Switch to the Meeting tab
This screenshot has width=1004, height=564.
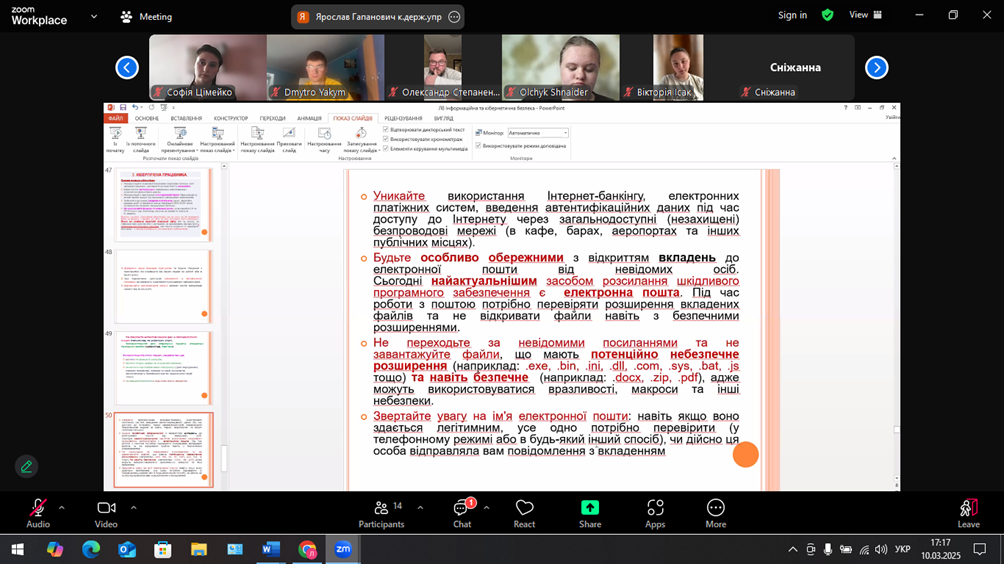pyautogui.click(x=146, y=16)
